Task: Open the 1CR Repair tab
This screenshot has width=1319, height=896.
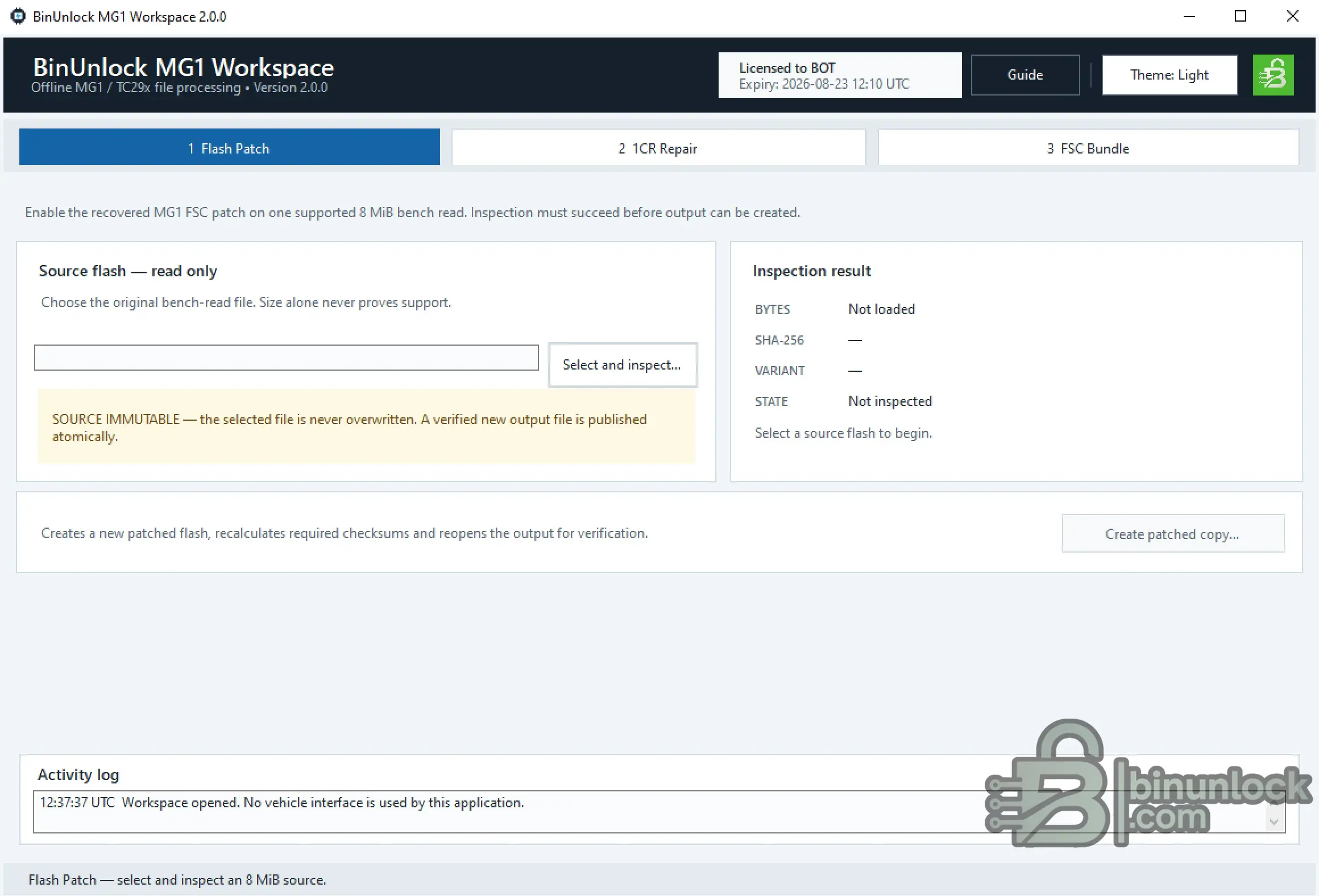Action: pyautogui.click(x=658, y=148)
